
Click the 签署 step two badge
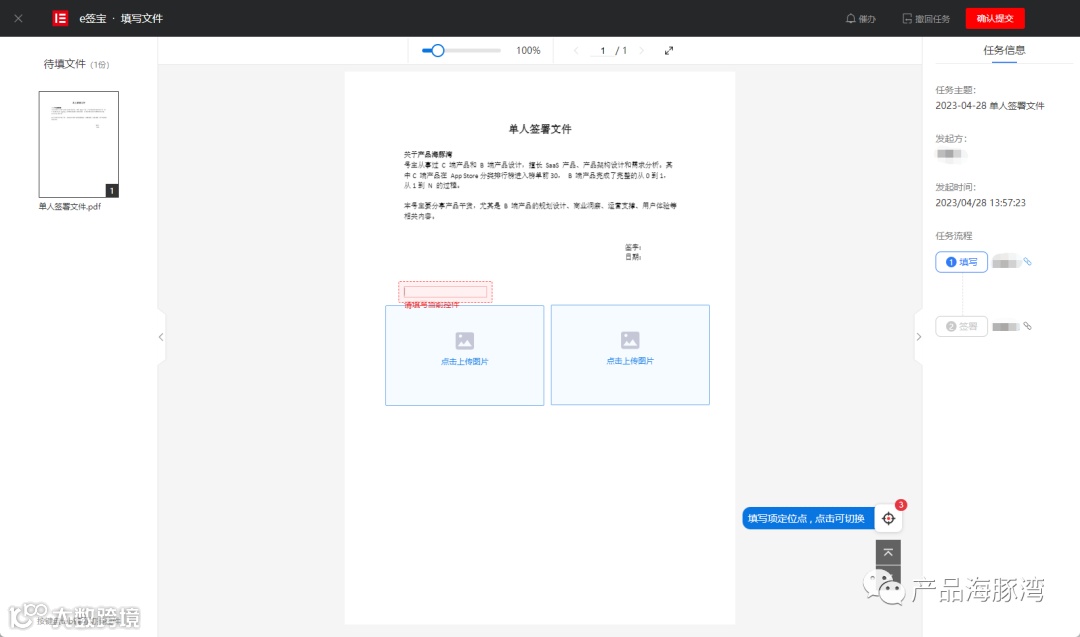pos(962,326)
